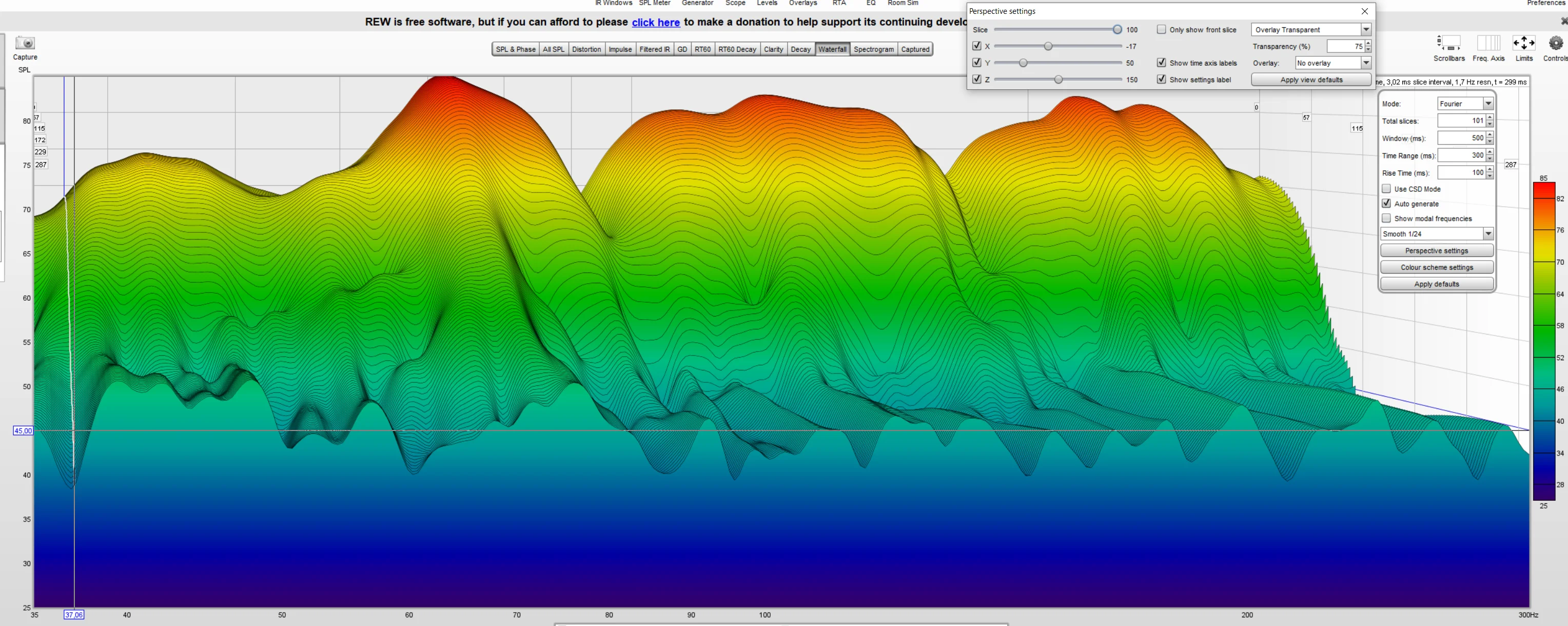The image size is (1568, 626).
Task: Enable Show modal frequencies
Action: 1386,218
